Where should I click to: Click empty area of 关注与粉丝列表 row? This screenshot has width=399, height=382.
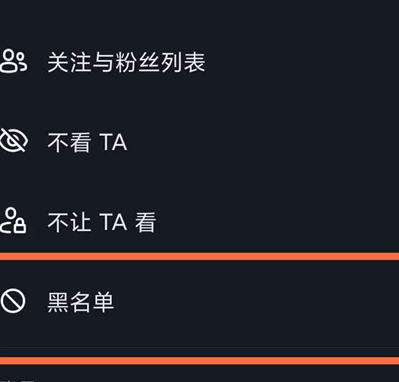(x=300, y=62)
